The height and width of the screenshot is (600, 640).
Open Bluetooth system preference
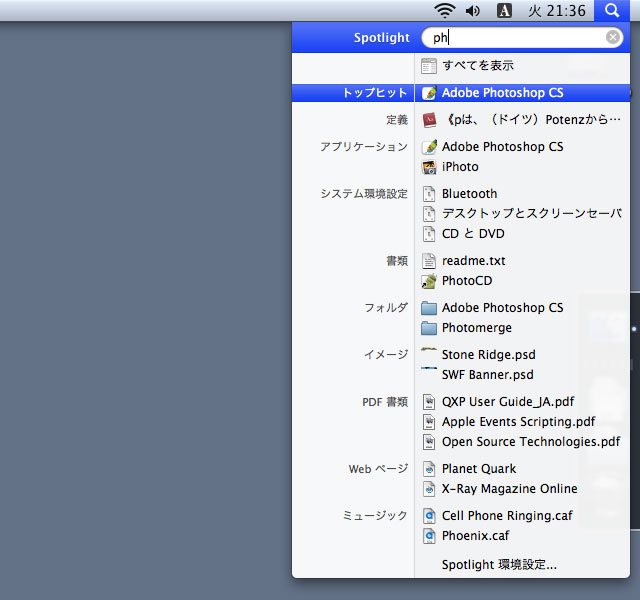pyautogui.click(x=469, y=193)
